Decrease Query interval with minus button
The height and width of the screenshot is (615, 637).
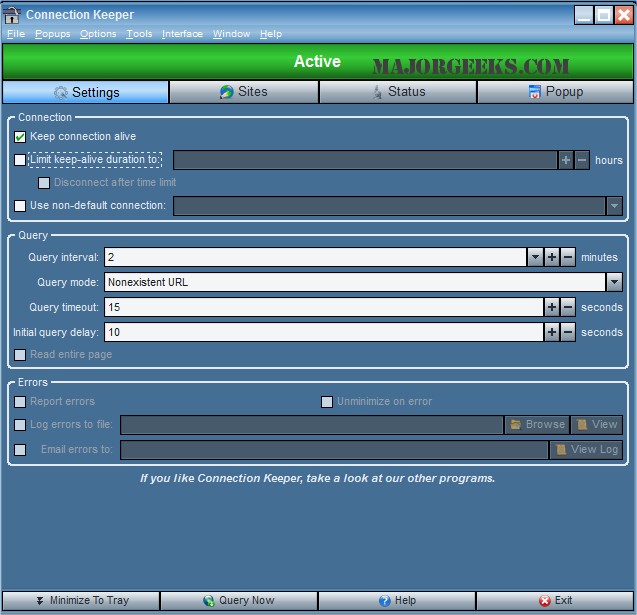[568, 257]
